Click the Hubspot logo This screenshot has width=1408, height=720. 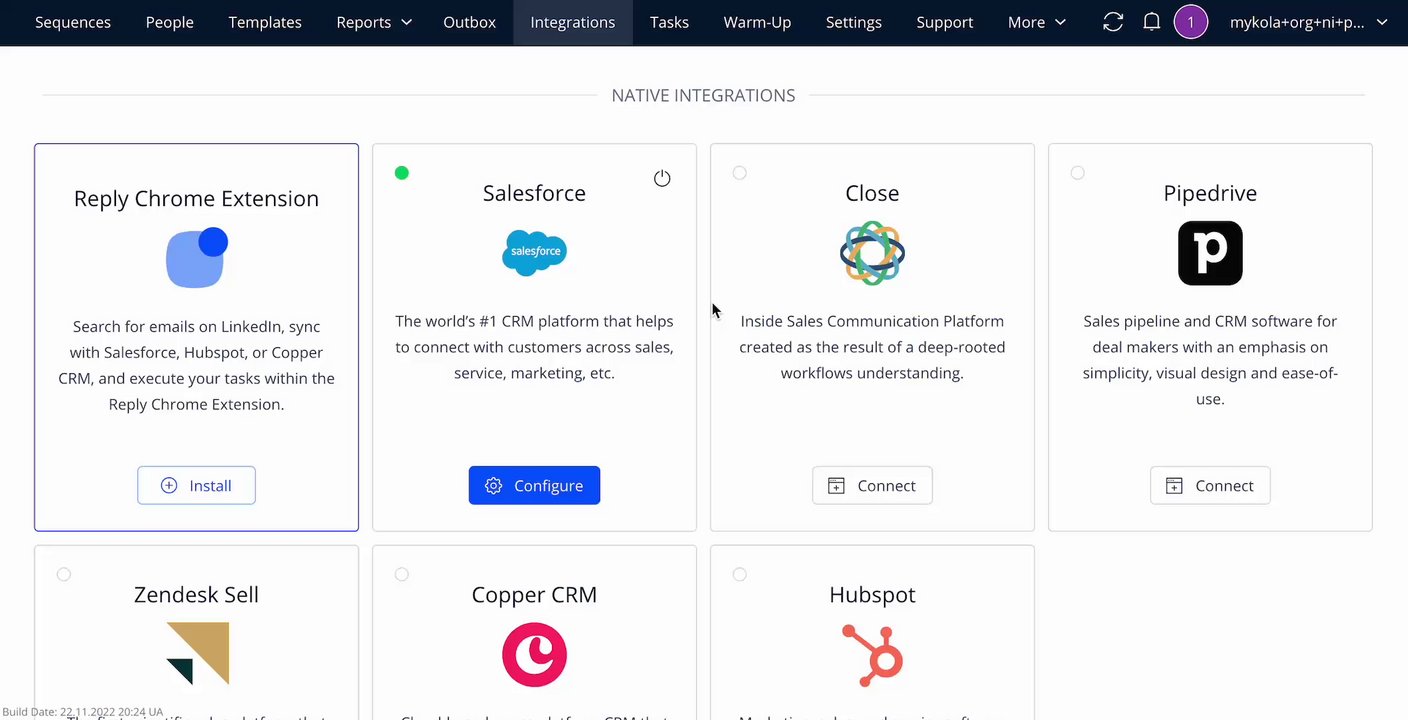coord(872,654)
